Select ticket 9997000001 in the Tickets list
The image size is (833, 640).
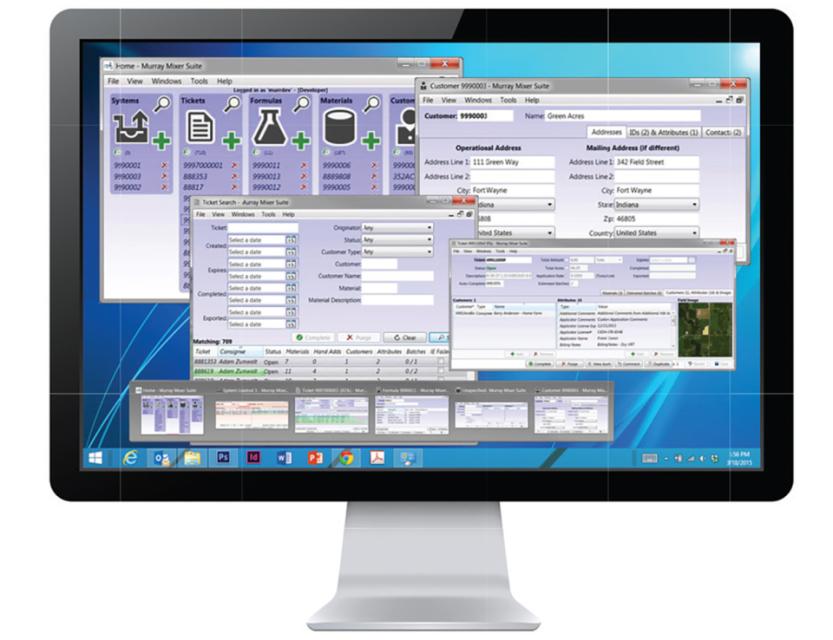(x=203, y=165)
